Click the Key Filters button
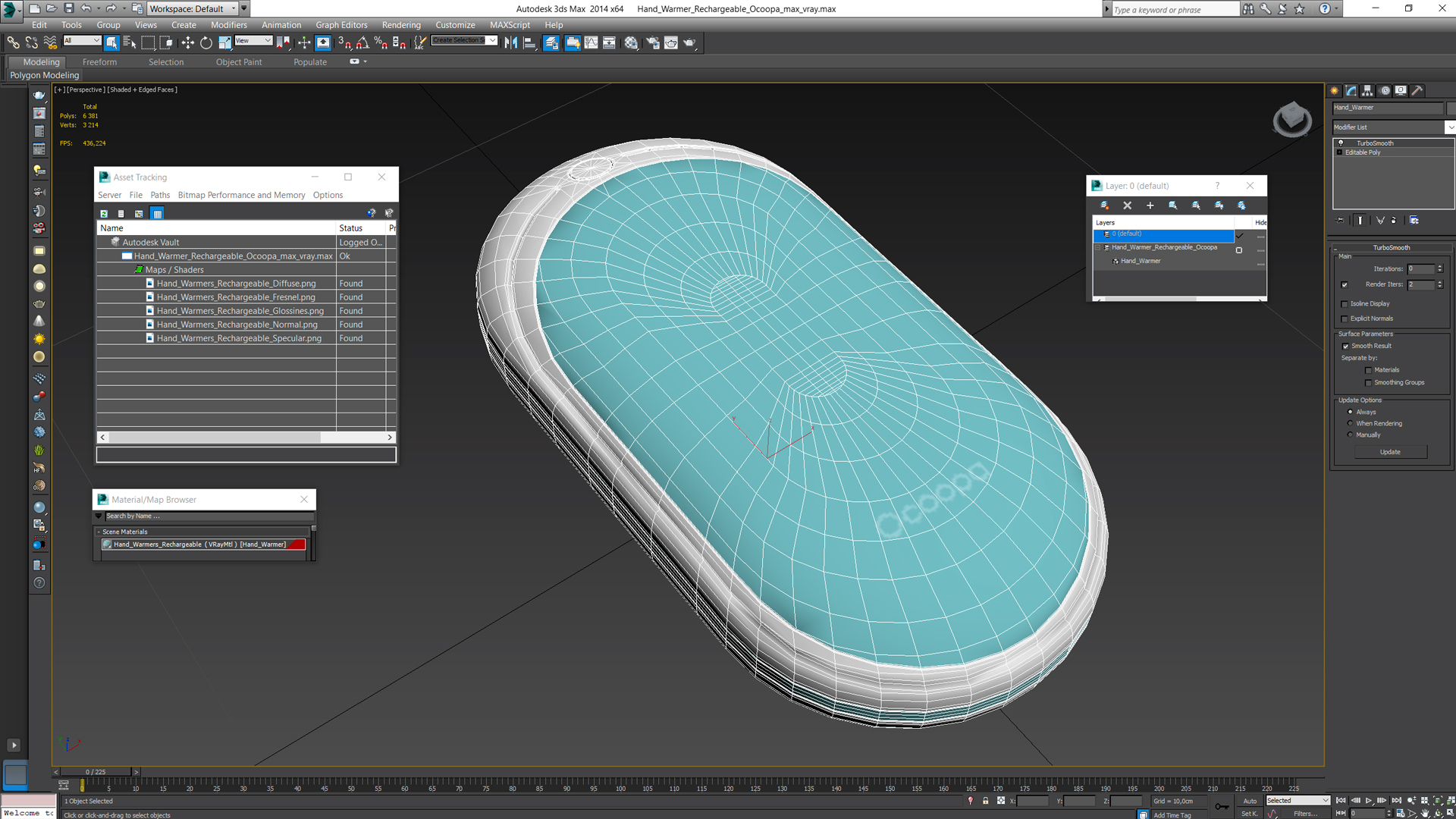The width and height of the screenshot is (1456, 819). click(x=1305, y=814)
